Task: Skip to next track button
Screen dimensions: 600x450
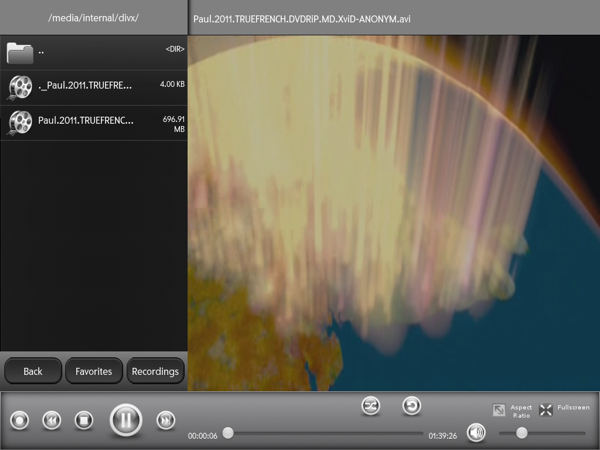Action: click(166, 420)
